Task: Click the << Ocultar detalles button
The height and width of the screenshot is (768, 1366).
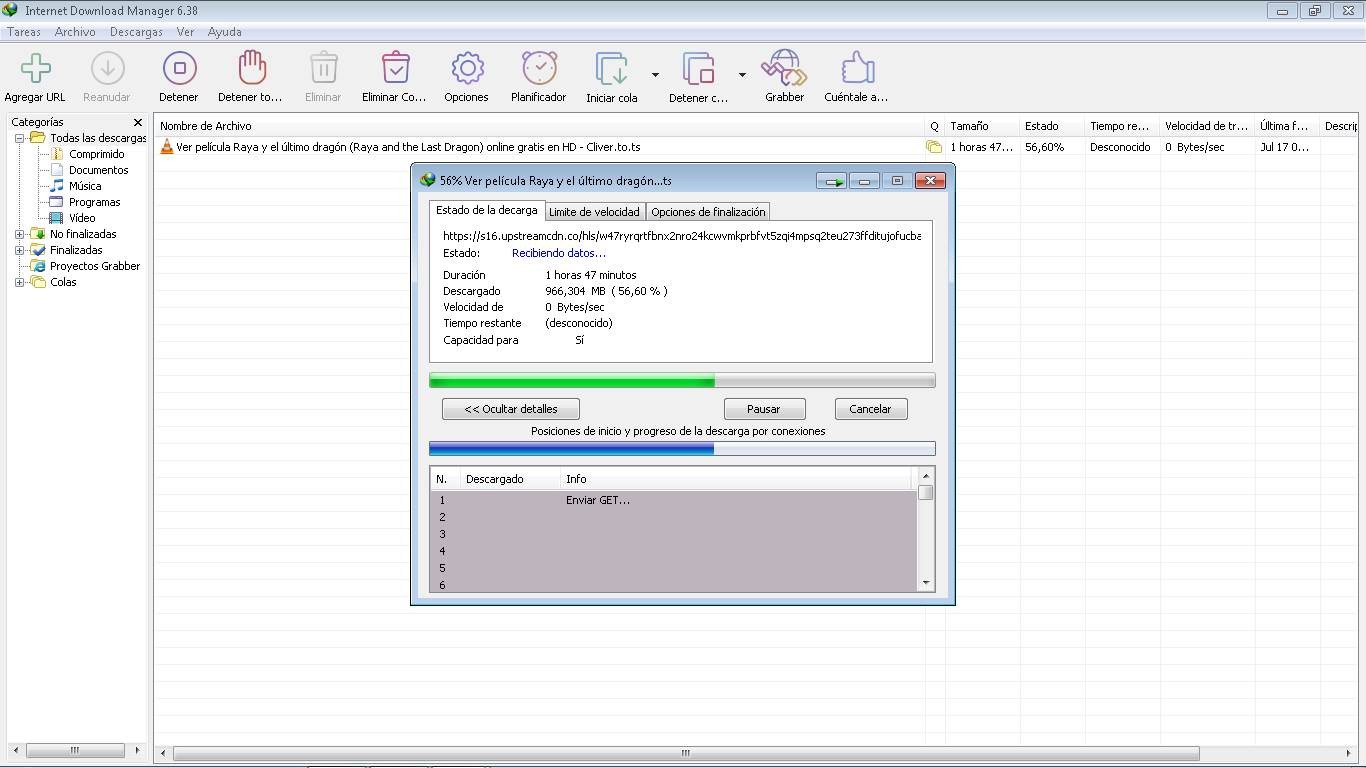Action: coord(511,409)
